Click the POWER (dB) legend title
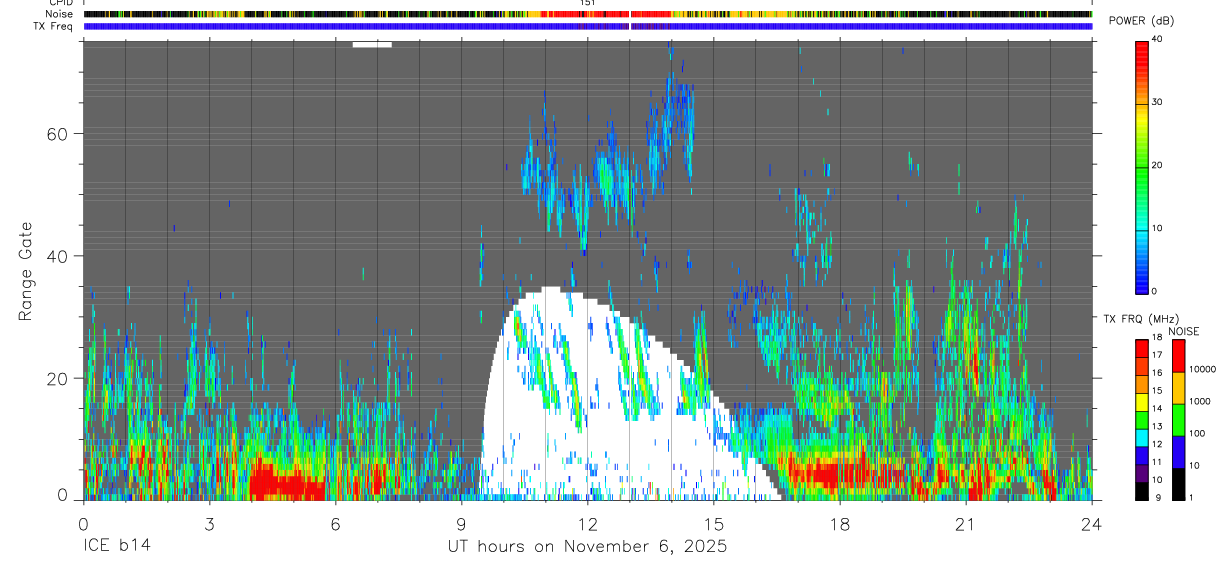 coord(1141,20)
